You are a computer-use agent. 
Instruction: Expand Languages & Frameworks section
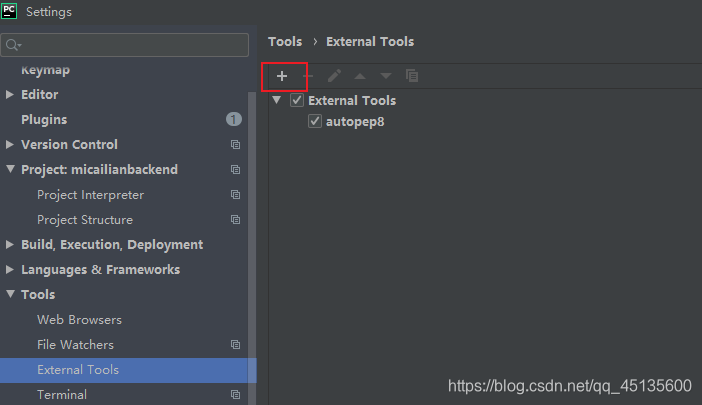pyautogui.click(x=9, y=269)
